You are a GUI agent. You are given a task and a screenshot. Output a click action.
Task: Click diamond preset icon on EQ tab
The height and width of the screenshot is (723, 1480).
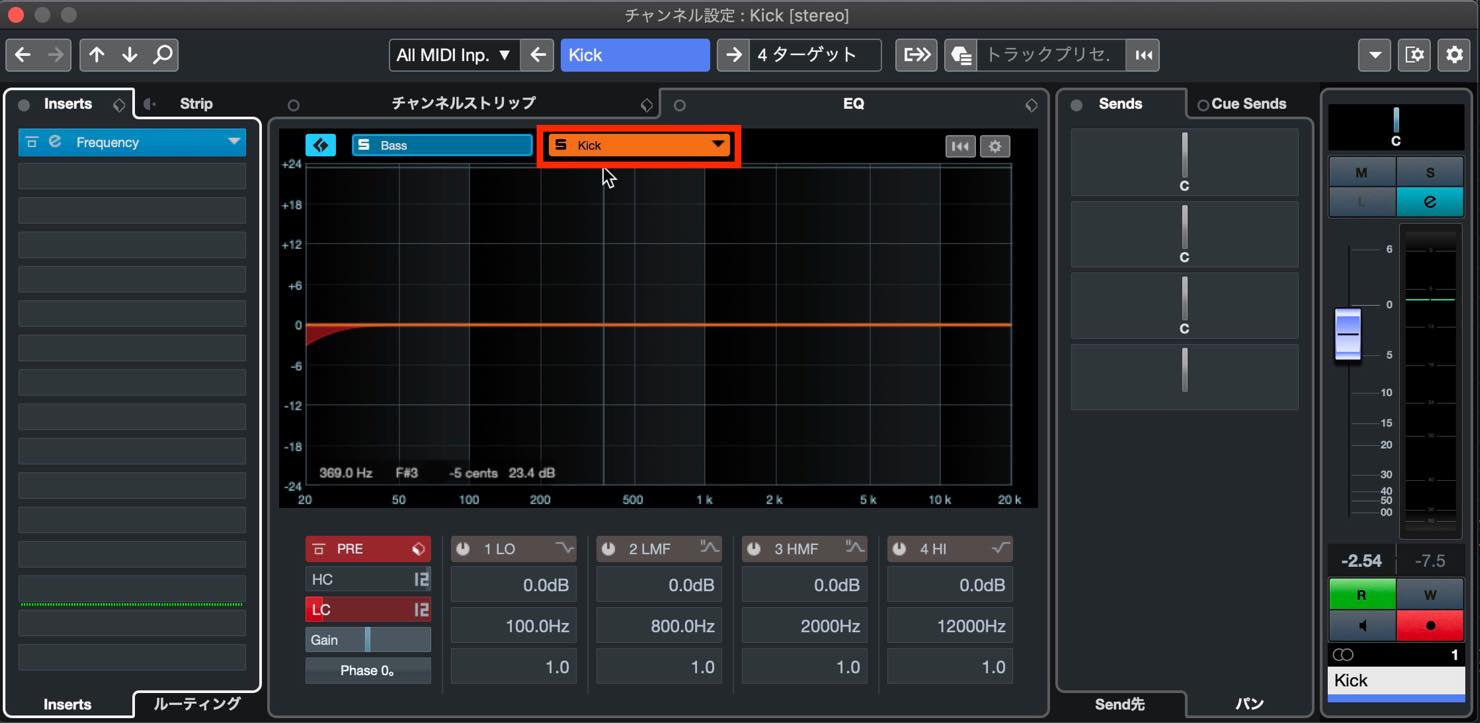1031,104
